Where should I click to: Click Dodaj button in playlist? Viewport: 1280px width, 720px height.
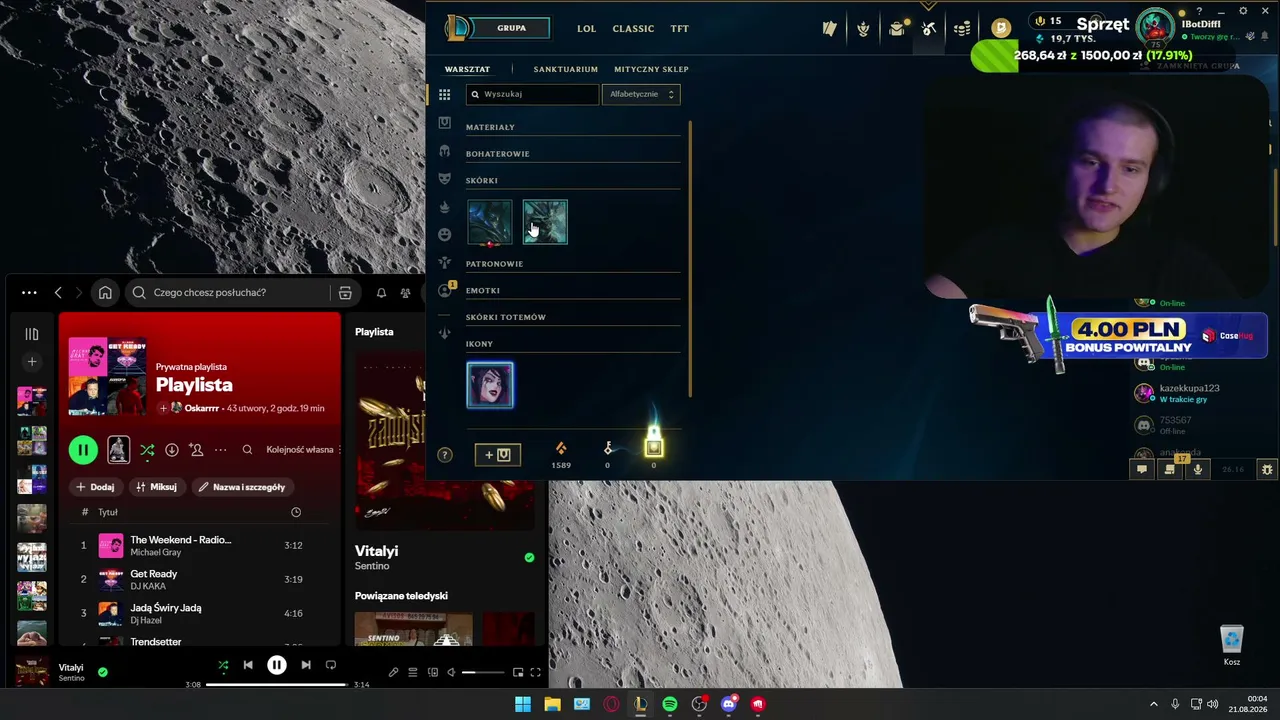point(95,487)
